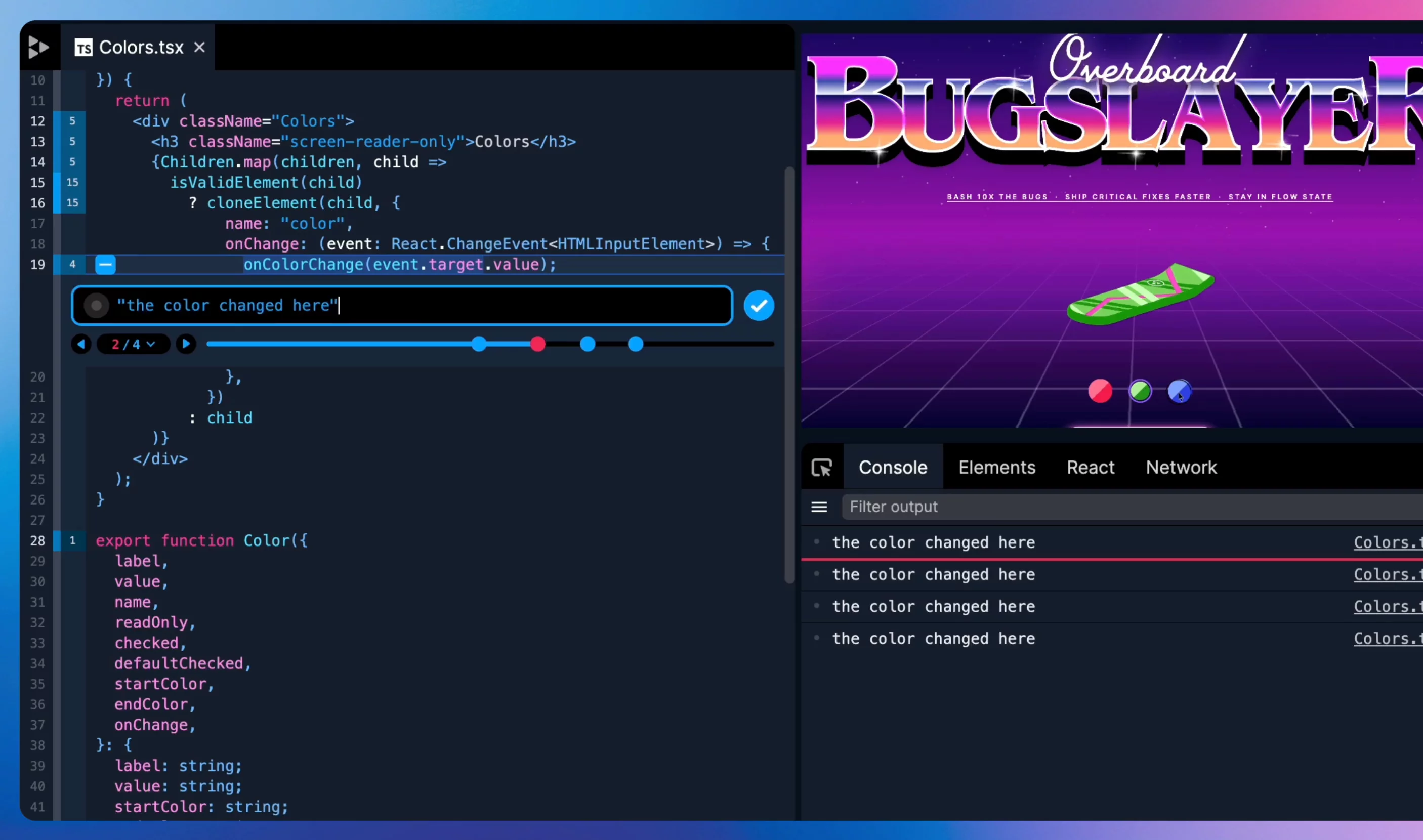Expand the devtools sidebar menu icon
The width and height of the screenshot is (1423, 840).
(x=819, y=506)
